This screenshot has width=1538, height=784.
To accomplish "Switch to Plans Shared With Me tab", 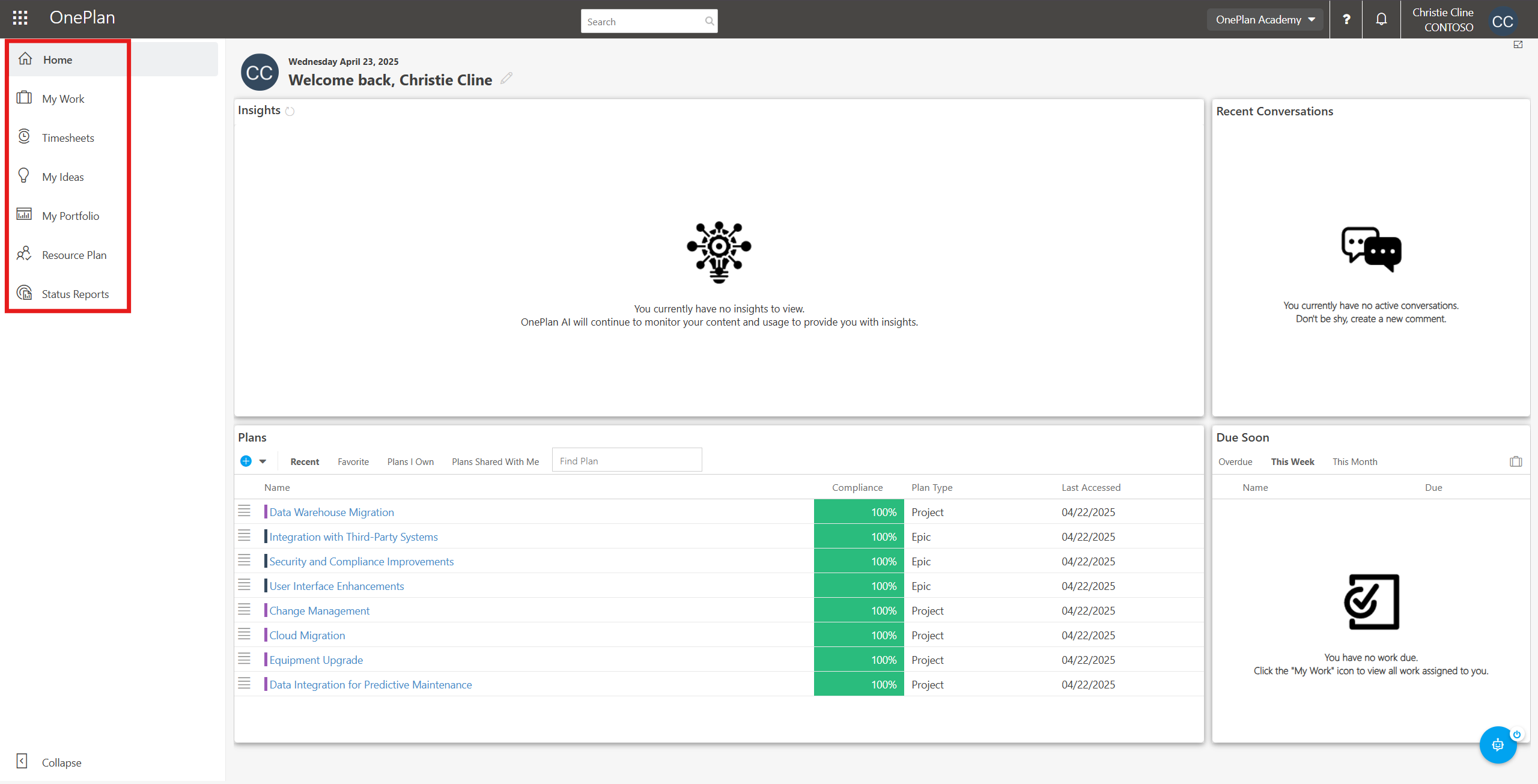I will (x=495, y=461).
